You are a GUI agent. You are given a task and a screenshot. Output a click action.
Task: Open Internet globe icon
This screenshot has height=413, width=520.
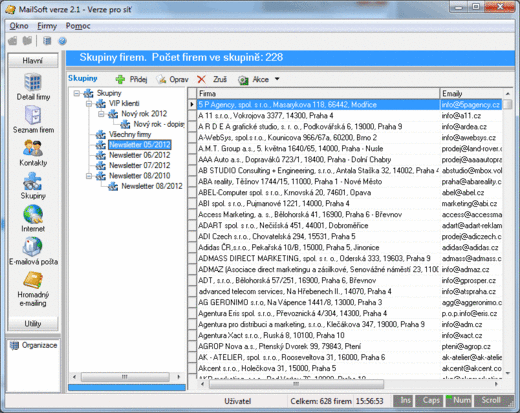(x=33, y=214)
